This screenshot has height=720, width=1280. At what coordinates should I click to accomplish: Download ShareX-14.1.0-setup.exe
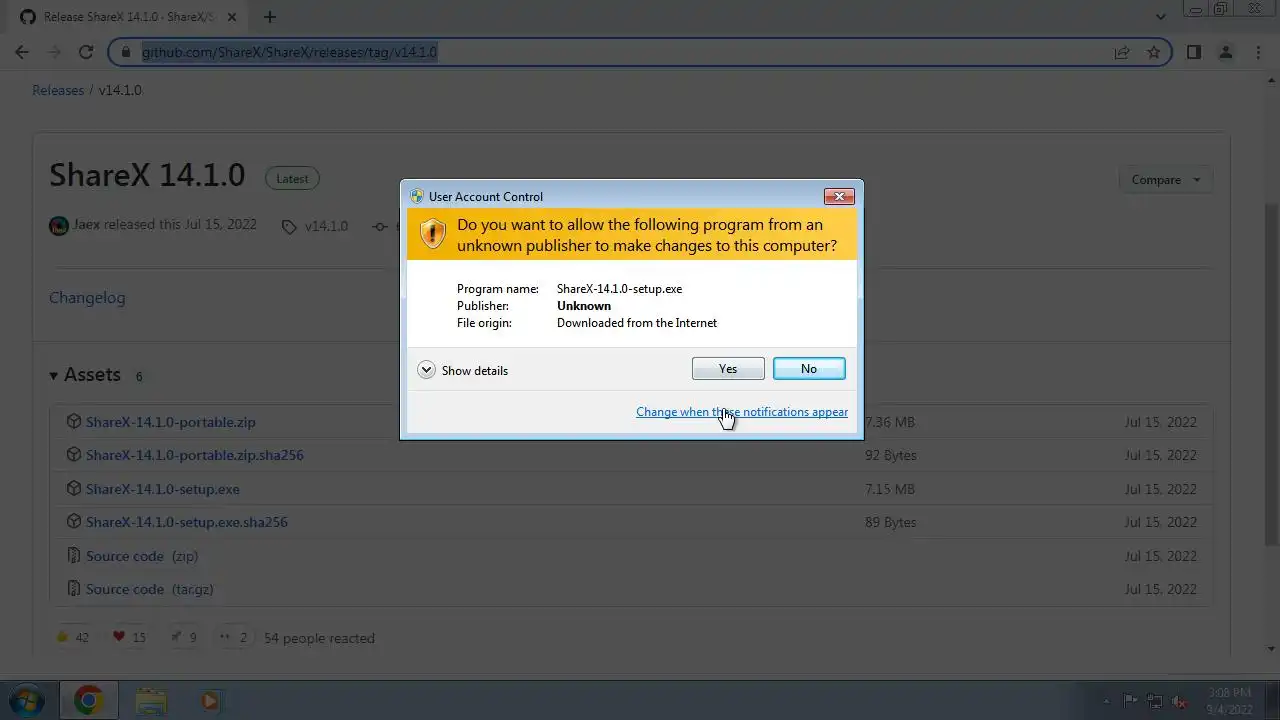coord(162,489)
